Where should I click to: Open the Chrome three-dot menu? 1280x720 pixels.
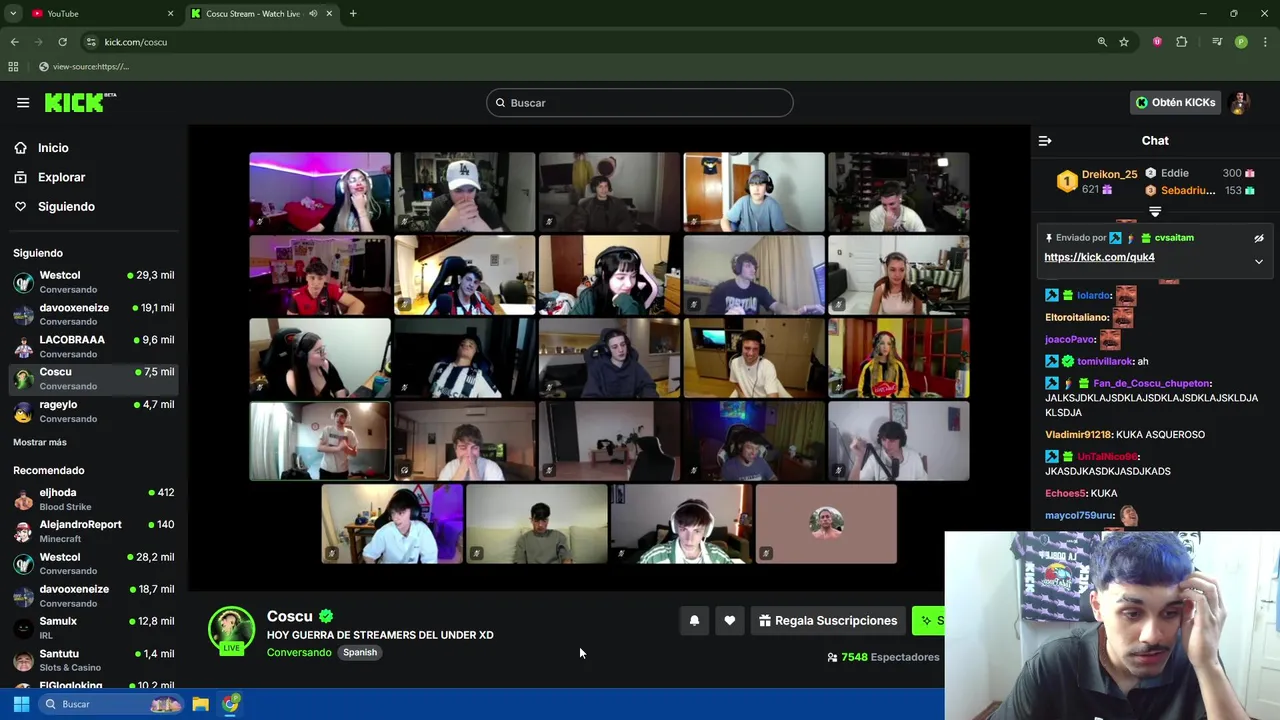pyautogui.click(x=1266, y=42)
